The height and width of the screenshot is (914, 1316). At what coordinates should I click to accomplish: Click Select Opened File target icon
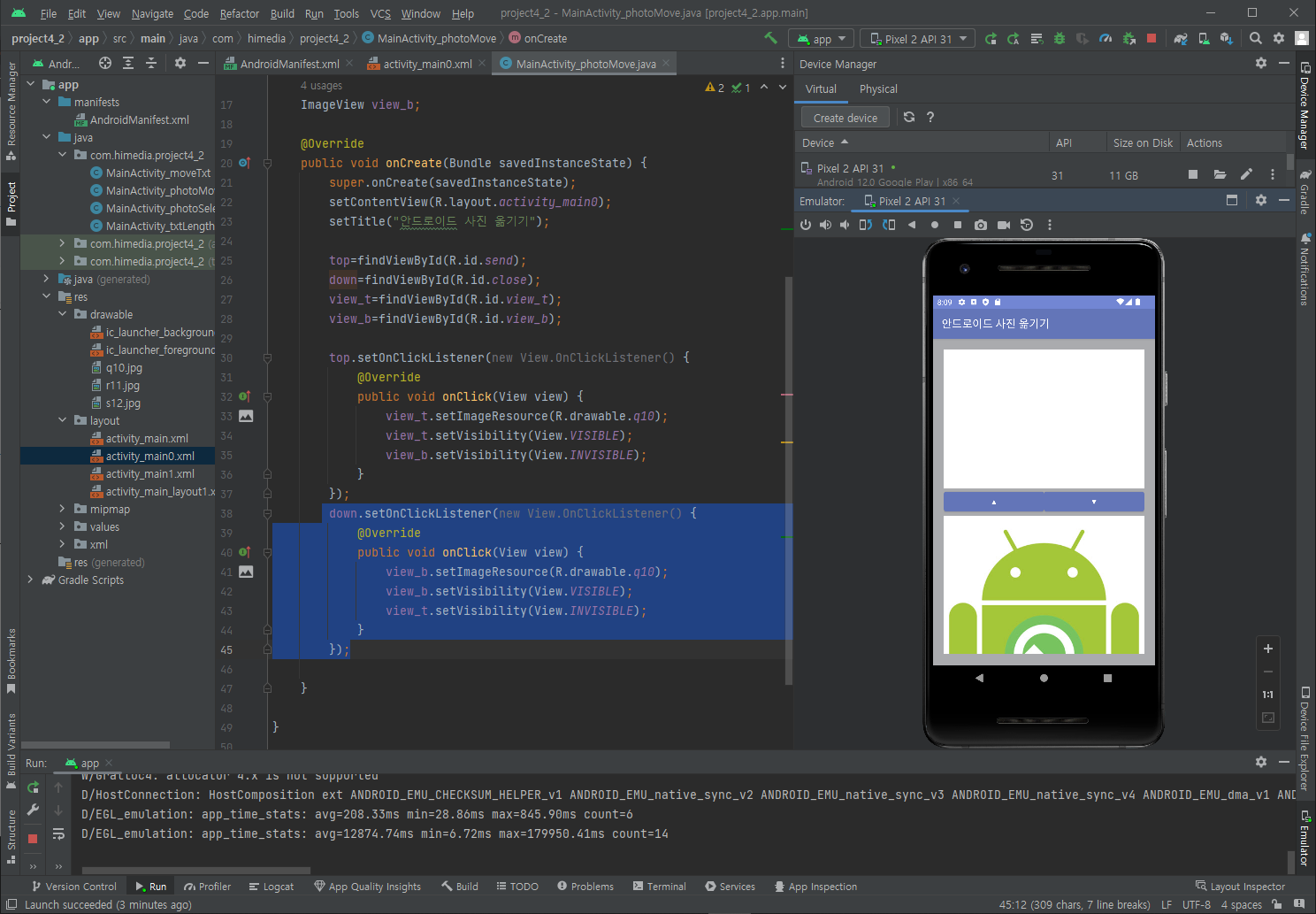(105, 63)
